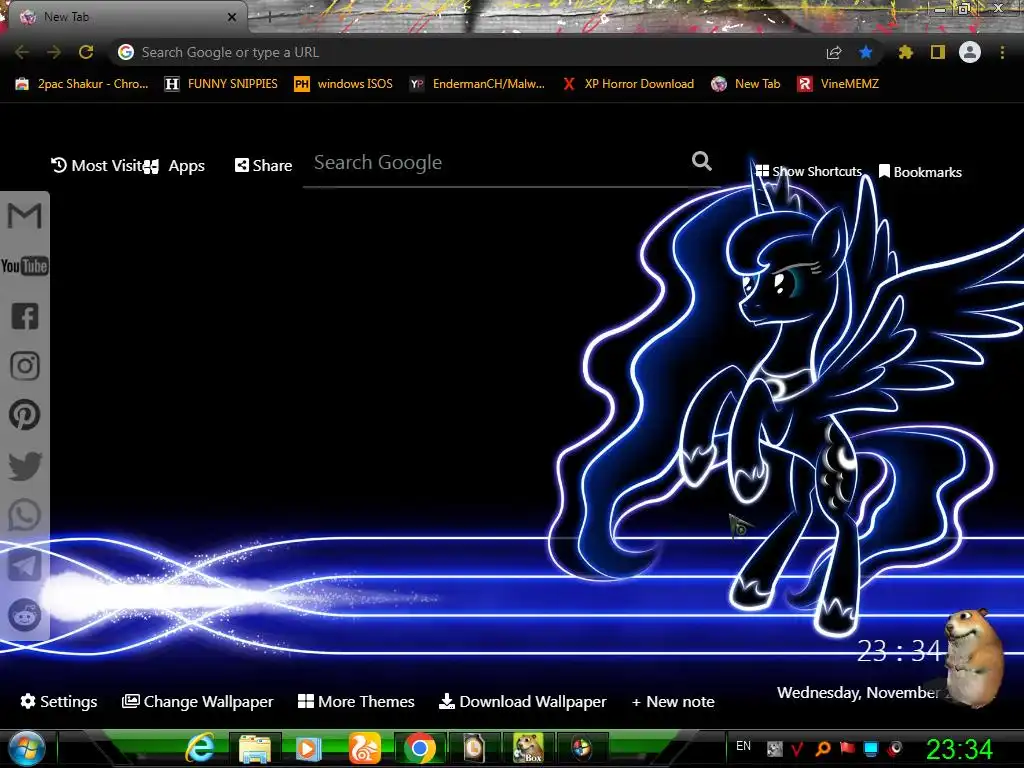Click the red flag tray icon

(x=847, y=748)
